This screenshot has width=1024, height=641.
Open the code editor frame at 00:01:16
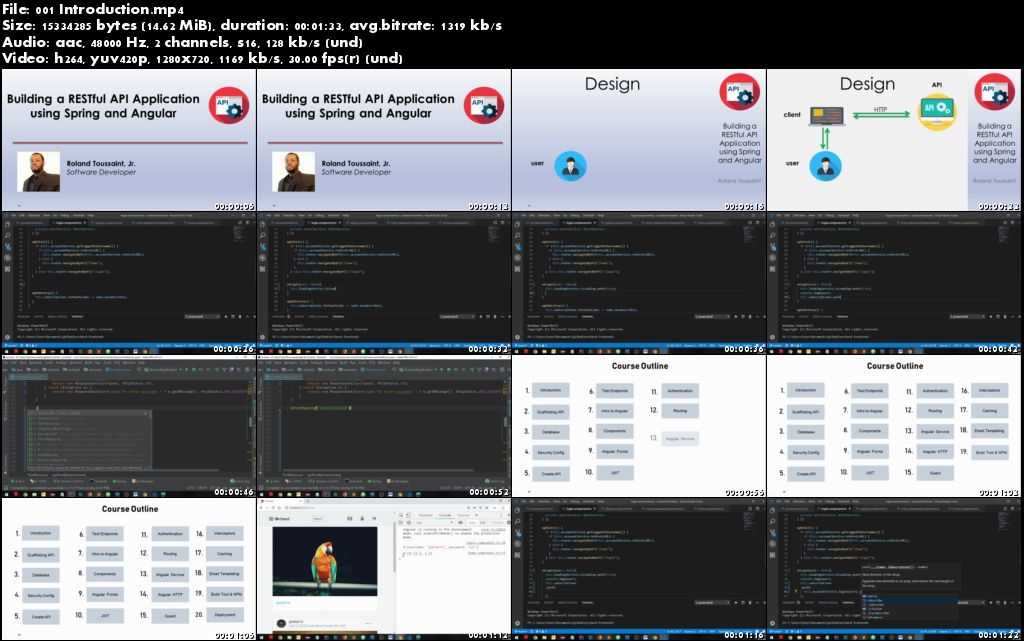tap(639, 569)
